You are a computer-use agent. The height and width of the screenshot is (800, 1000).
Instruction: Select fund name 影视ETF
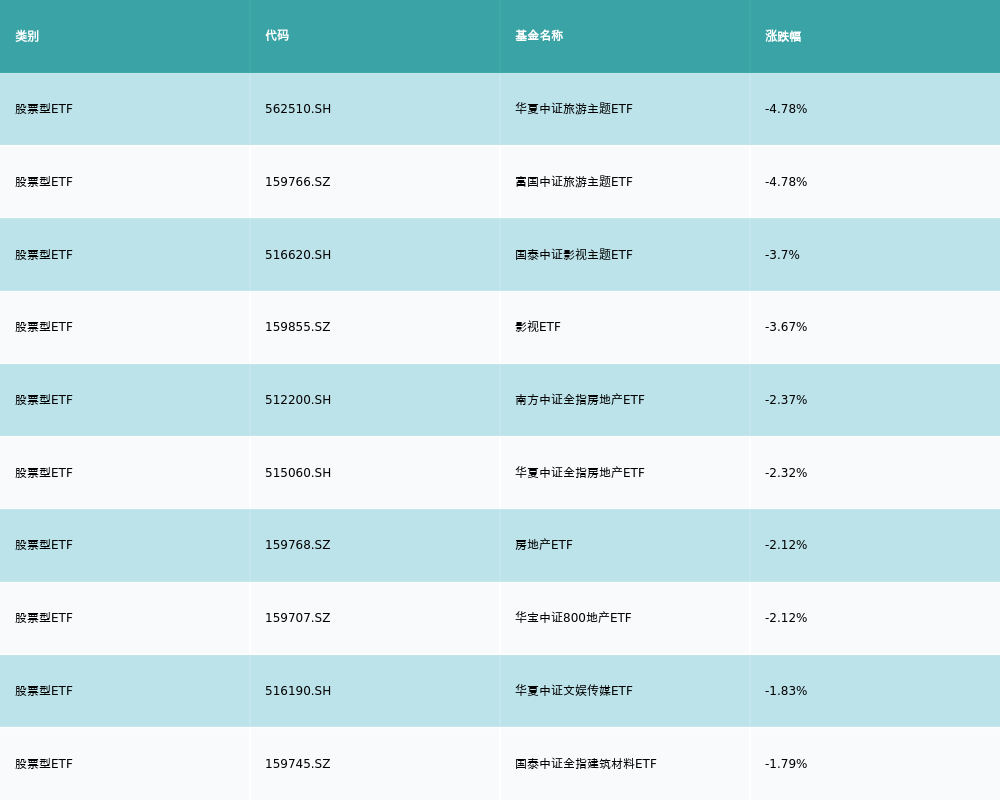[x=538, y=327]
